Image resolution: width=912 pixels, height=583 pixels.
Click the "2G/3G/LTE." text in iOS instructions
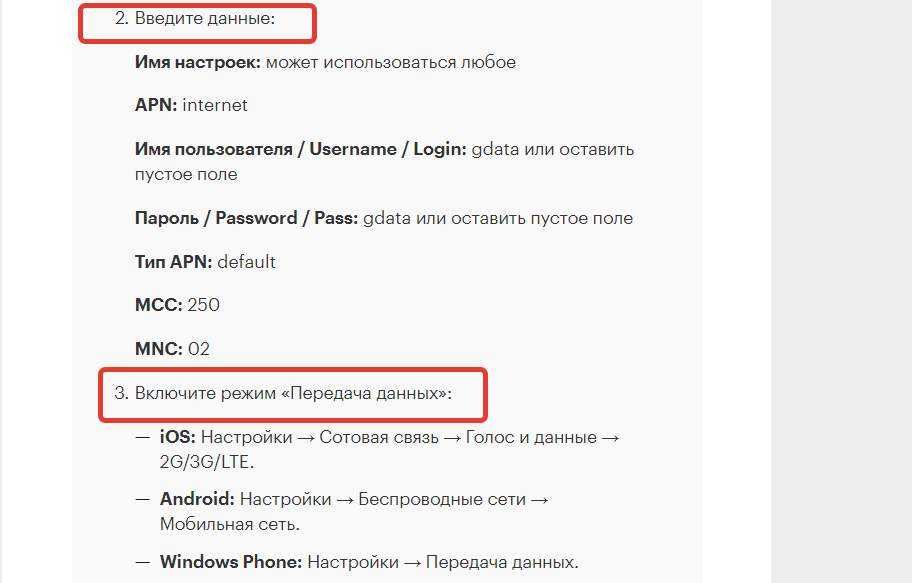[x=208, y=462]
